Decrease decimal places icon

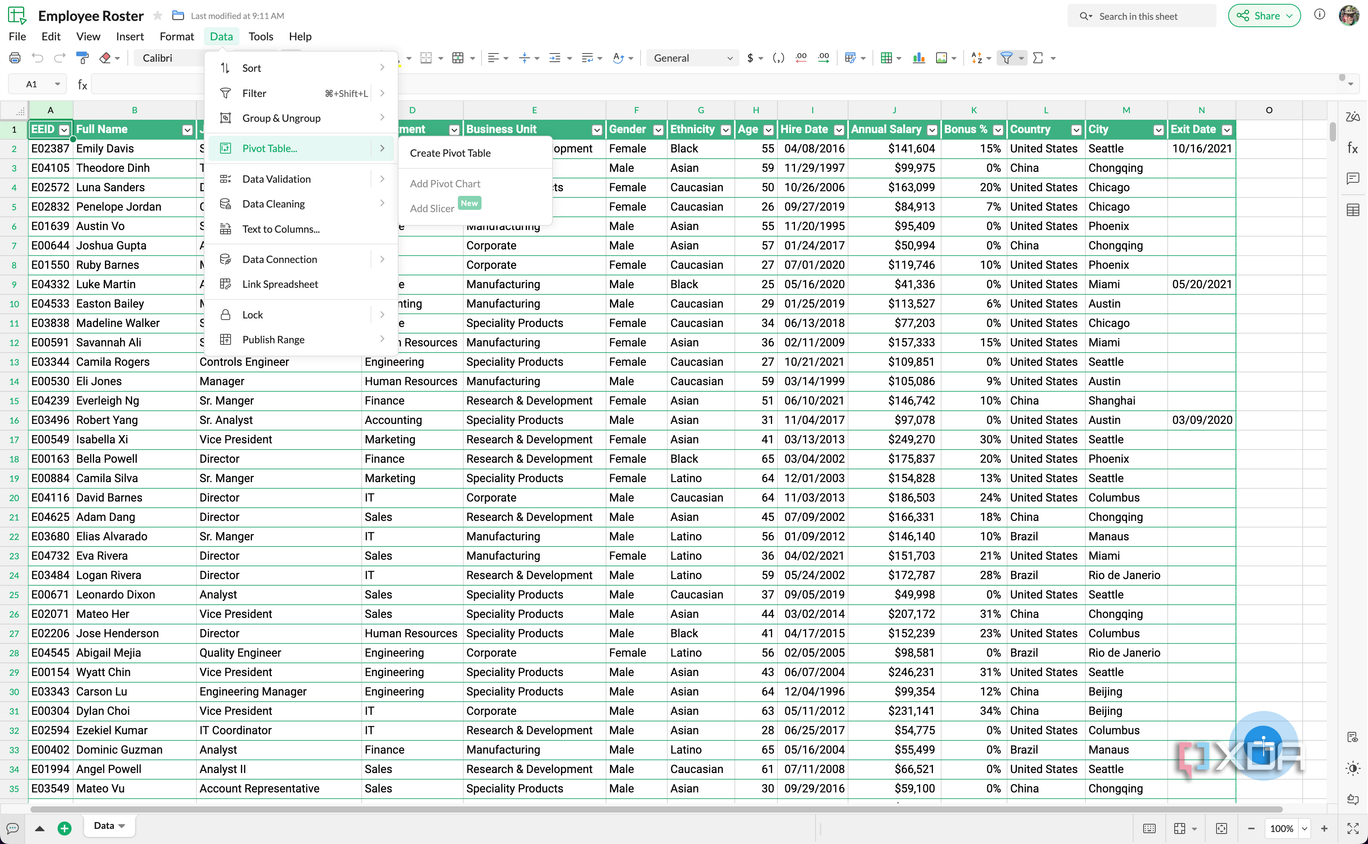pos(801,58)
